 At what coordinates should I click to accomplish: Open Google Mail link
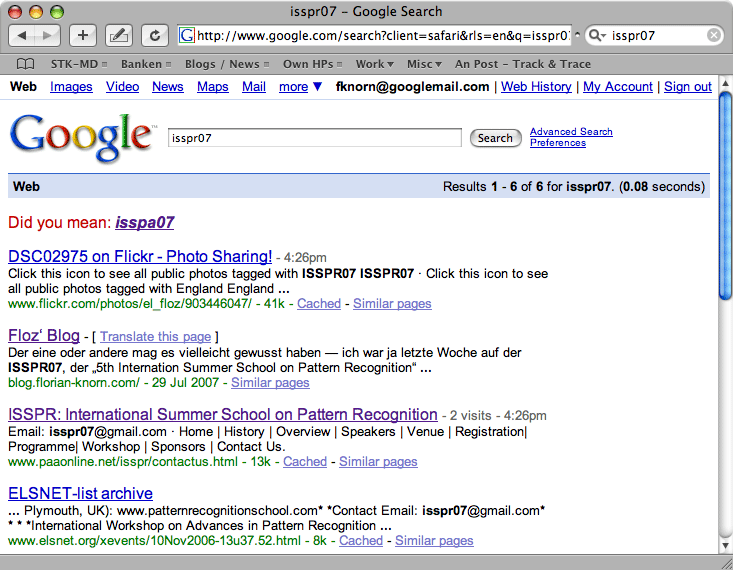[x=254, y=87]
